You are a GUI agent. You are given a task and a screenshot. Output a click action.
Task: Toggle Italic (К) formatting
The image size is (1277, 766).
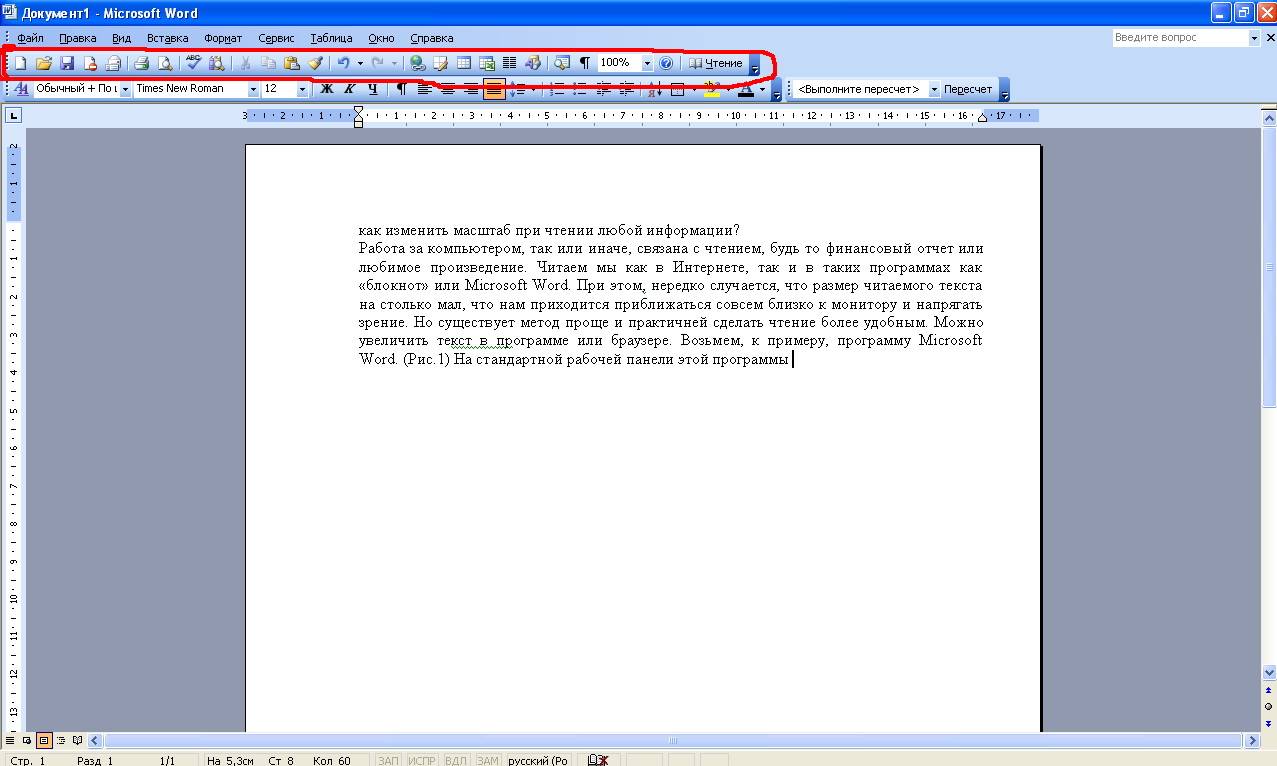[x=350, y=89]
